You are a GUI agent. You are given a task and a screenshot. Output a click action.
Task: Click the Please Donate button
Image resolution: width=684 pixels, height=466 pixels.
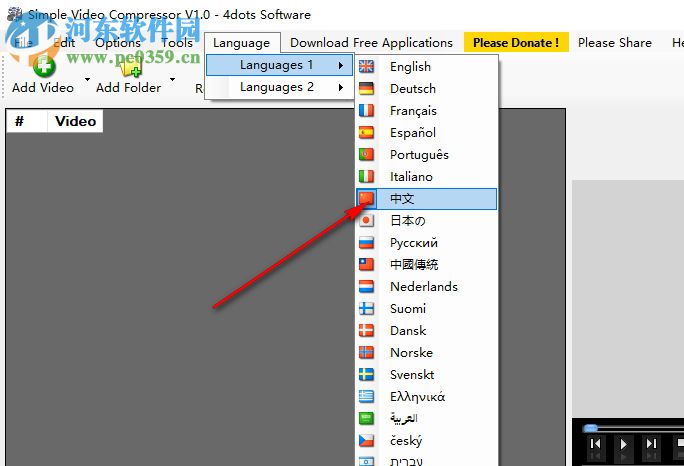click(516, 43)
